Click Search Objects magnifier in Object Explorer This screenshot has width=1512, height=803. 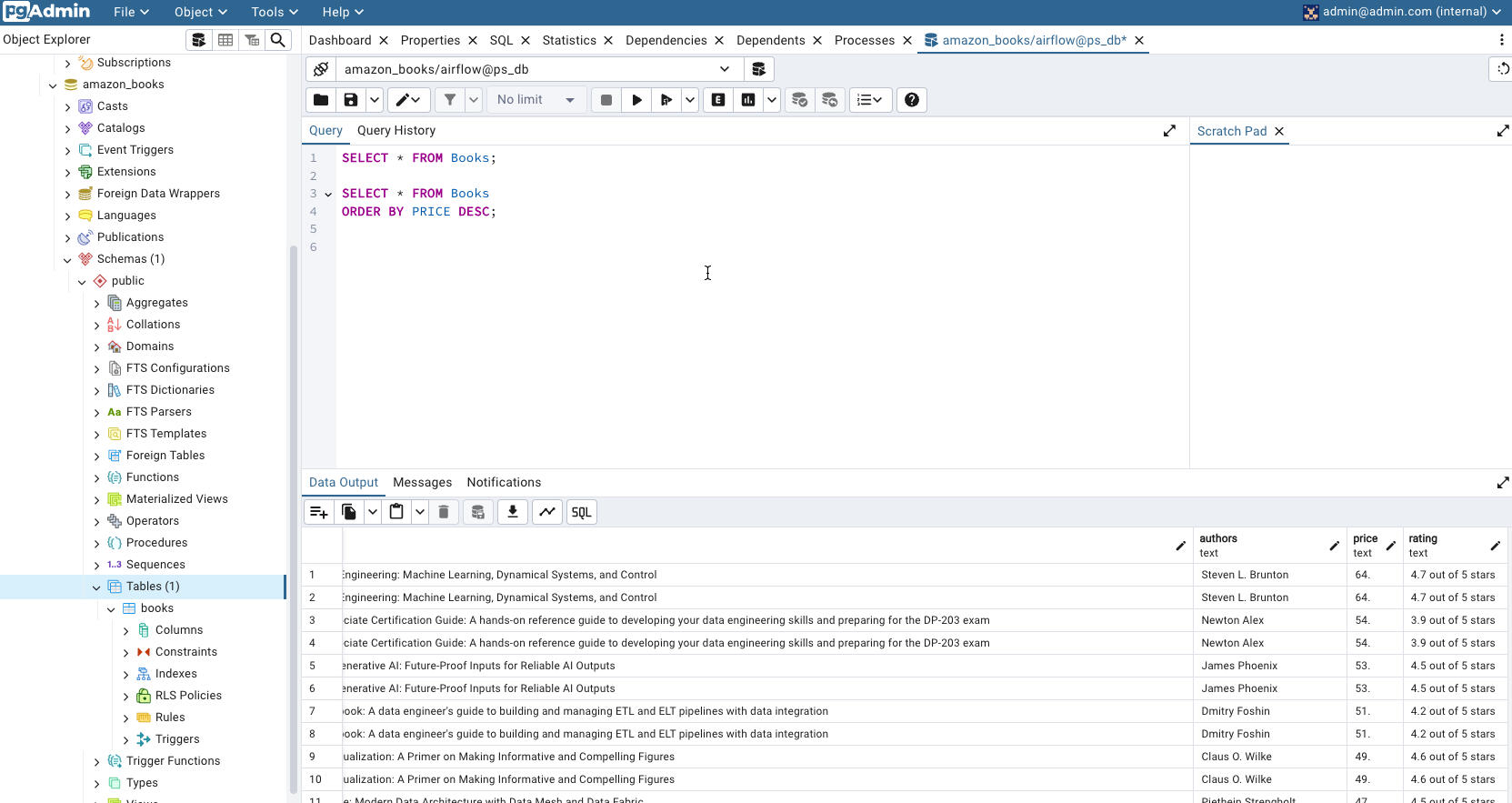(x=278, y=40)
